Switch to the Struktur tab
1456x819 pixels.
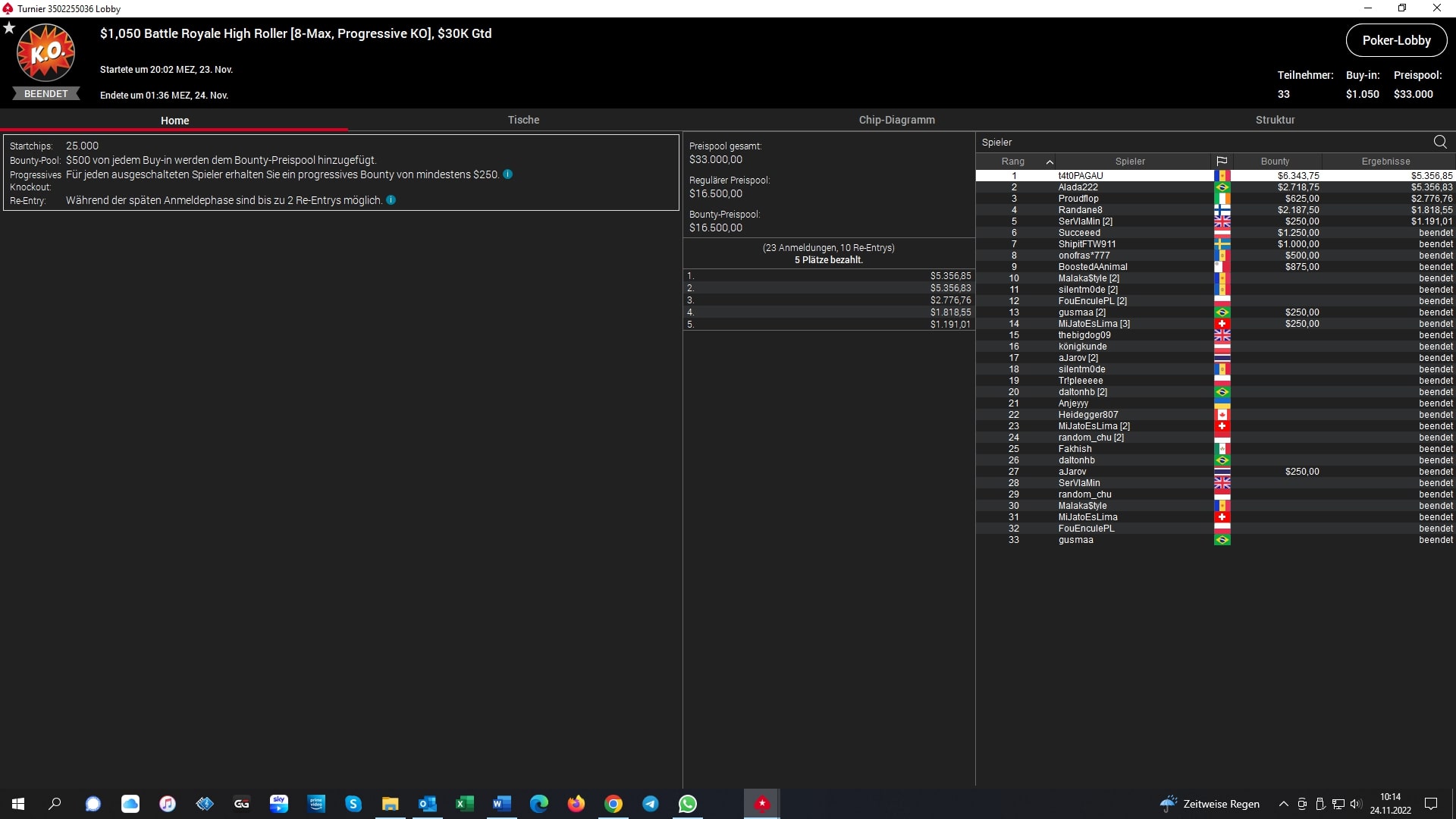[x=1275, y=120]
